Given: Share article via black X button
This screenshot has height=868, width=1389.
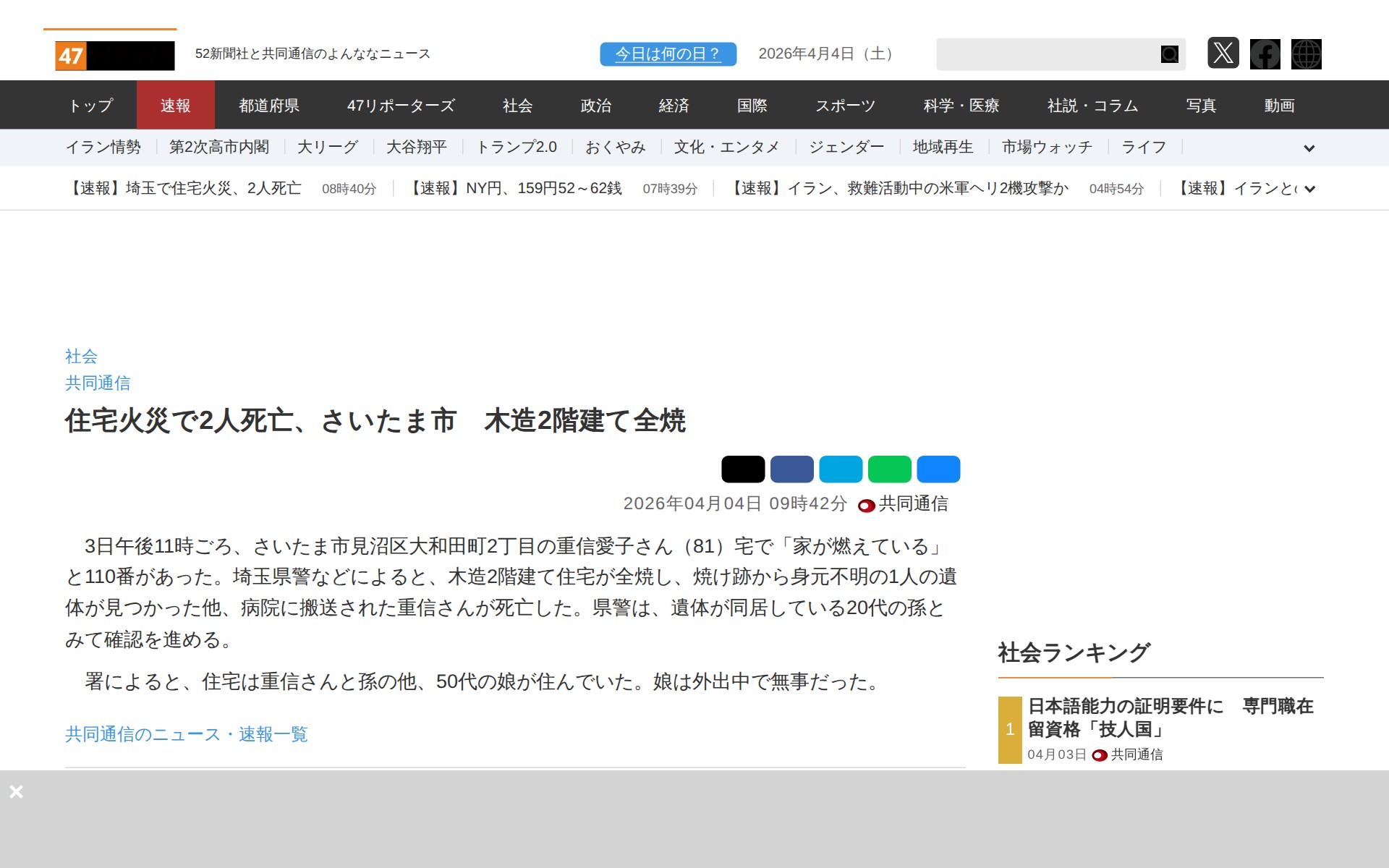Looking at the screenshot, I should tap(742, 469).
